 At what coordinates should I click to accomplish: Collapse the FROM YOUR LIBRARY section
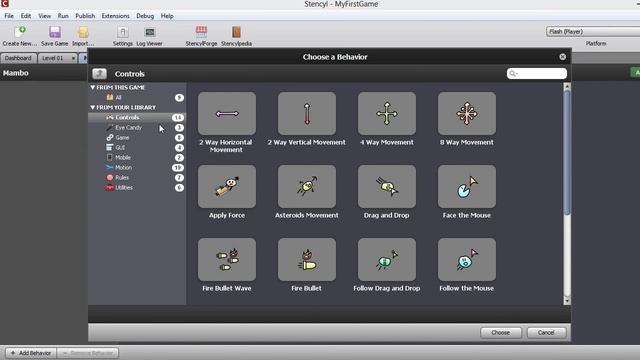(93, 107)
